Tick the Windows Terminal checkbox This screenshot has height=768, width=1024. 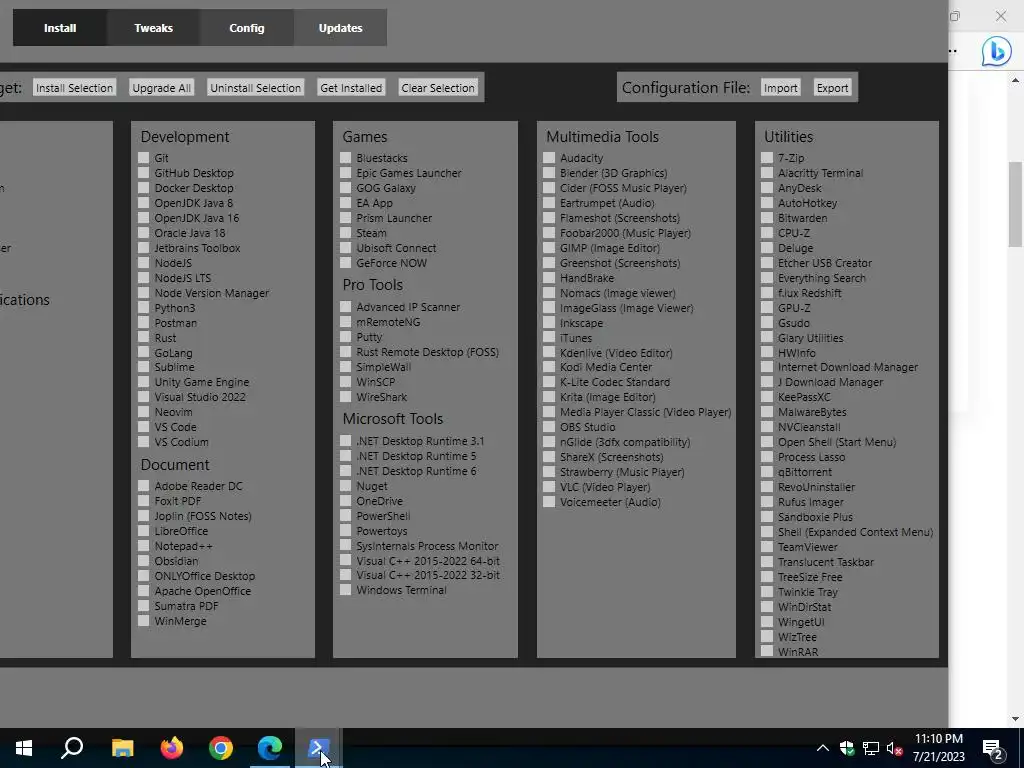tap(345, 590)
